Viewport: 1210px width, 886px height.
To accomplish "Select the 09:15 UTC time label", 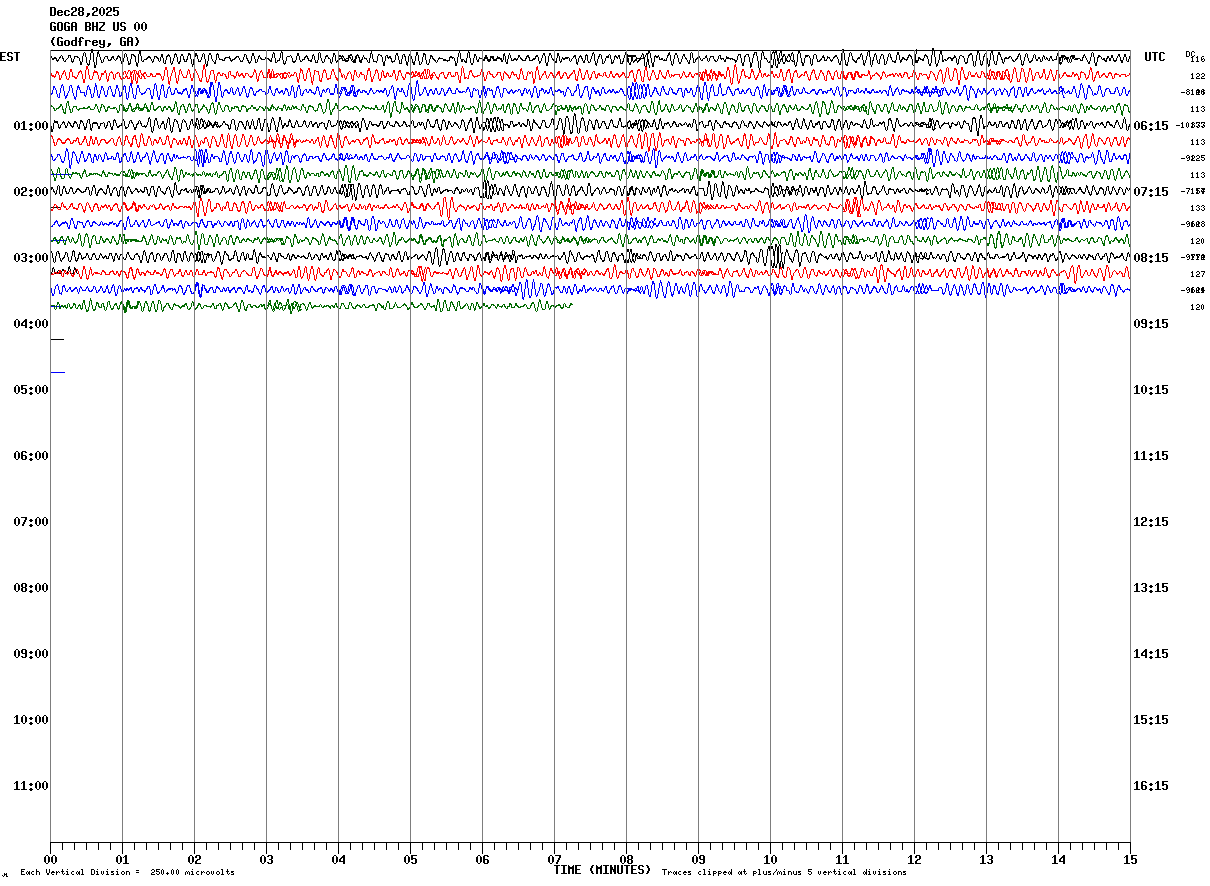I will 1151,324.
